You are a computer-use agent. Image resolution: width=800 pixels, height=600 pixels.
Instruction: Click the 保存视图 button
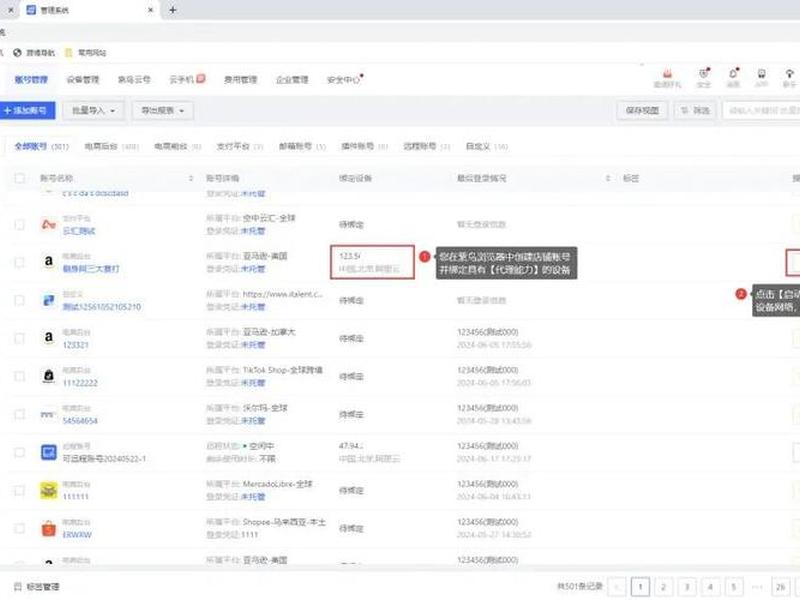(x=642, y=110)
